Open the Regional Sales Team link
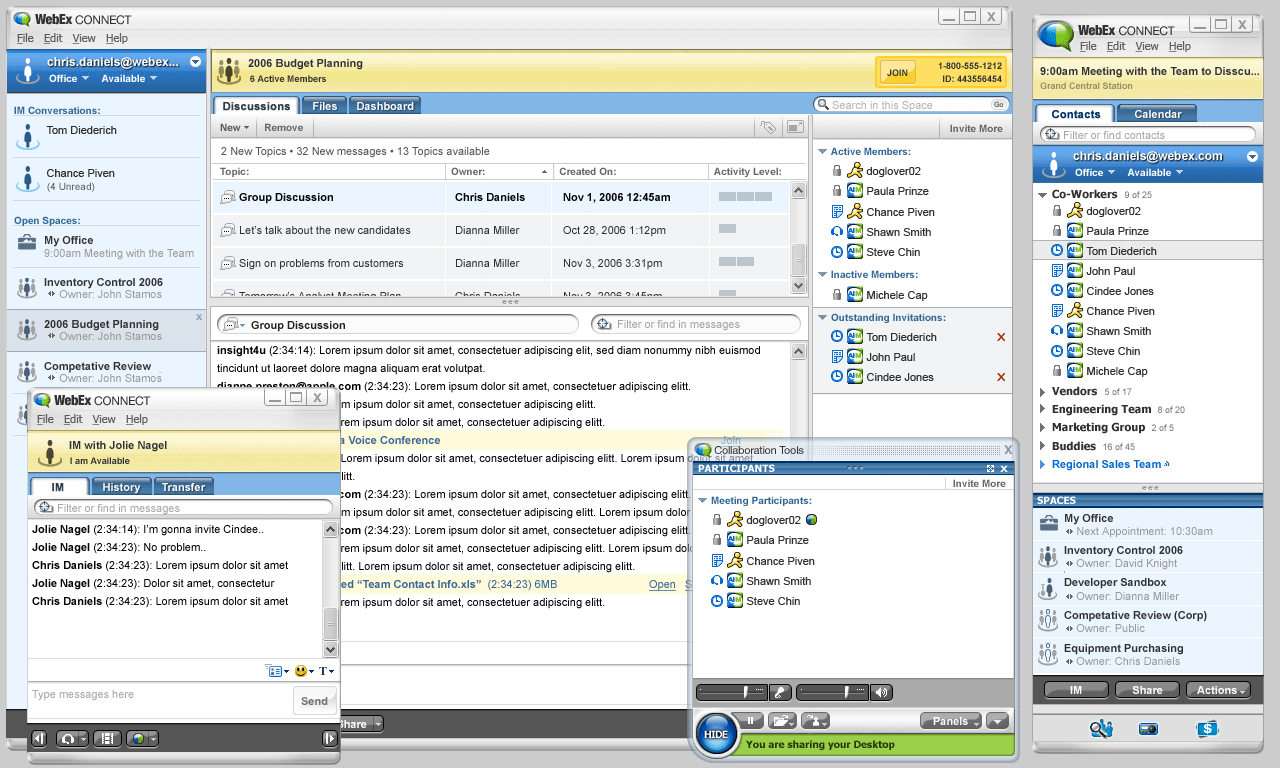 [1106, 464]
